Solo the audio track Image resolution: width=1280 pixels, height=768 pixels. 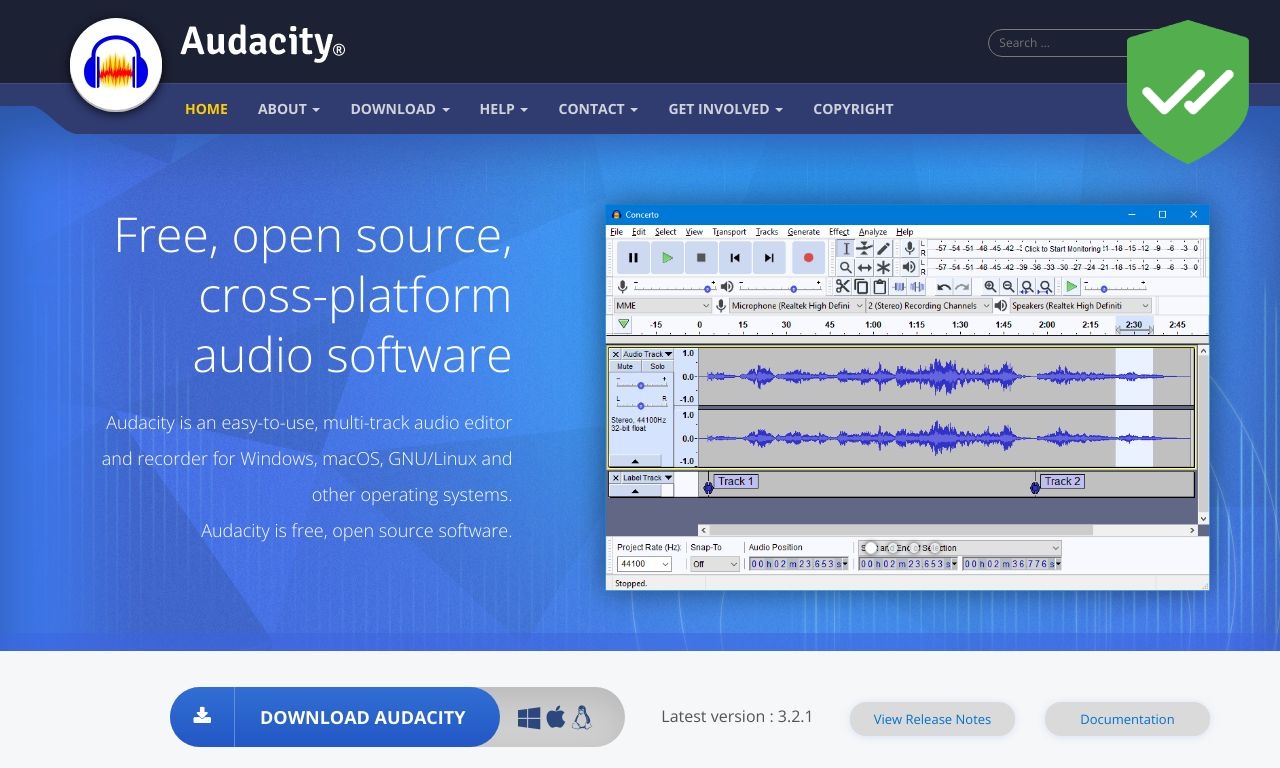tap(657, 367)
